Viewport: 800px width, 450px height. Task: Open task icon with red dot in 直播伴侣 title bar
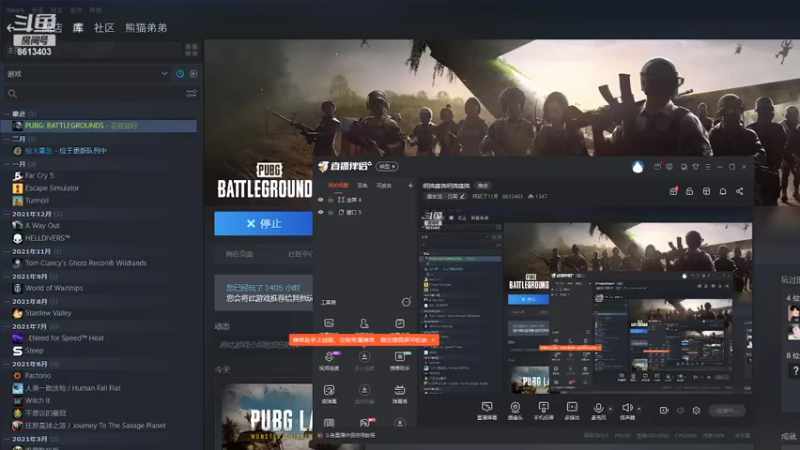point(657,167)
